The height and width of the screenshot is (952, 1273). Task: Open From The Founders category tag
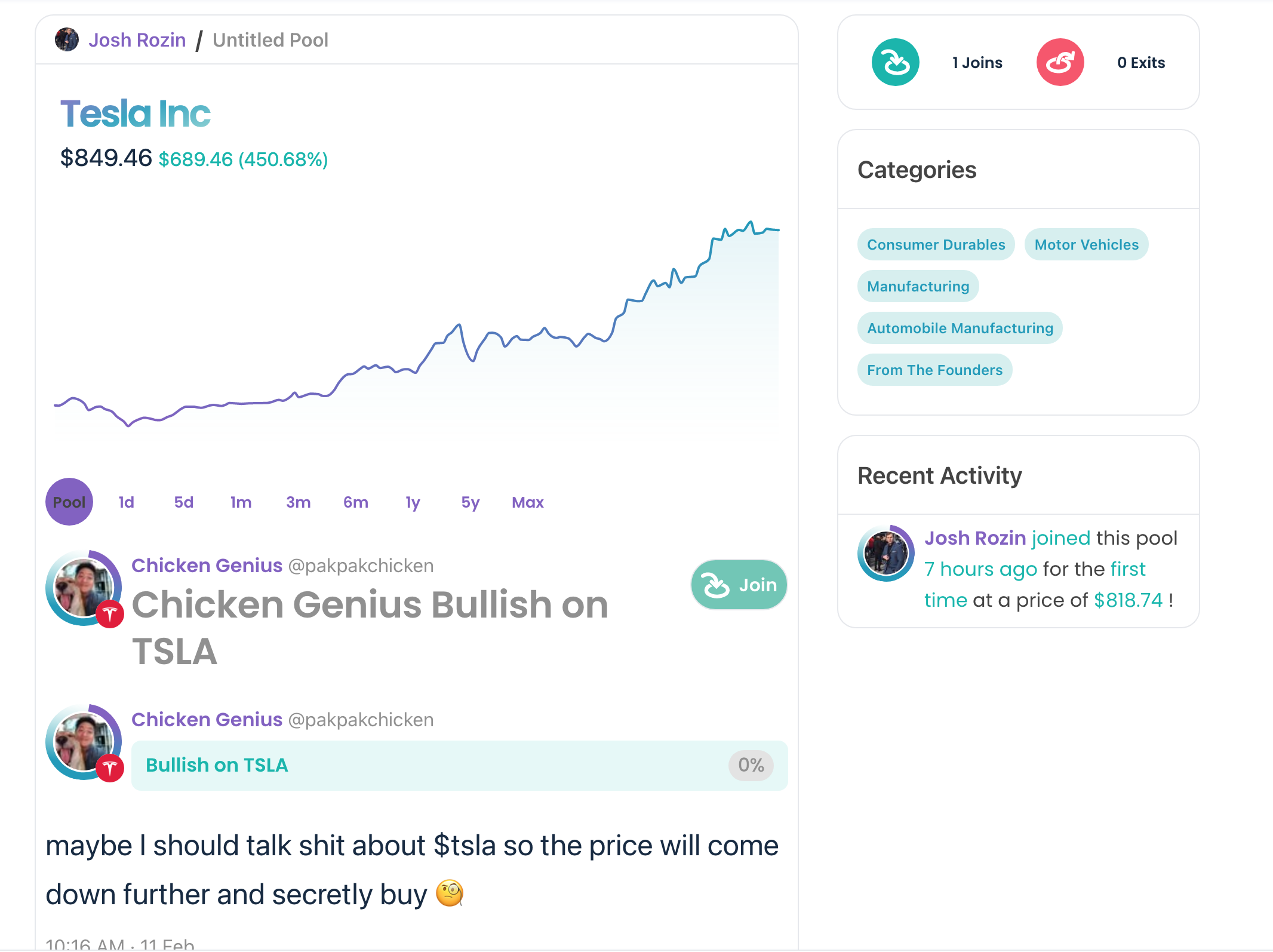tap(934, 370)
